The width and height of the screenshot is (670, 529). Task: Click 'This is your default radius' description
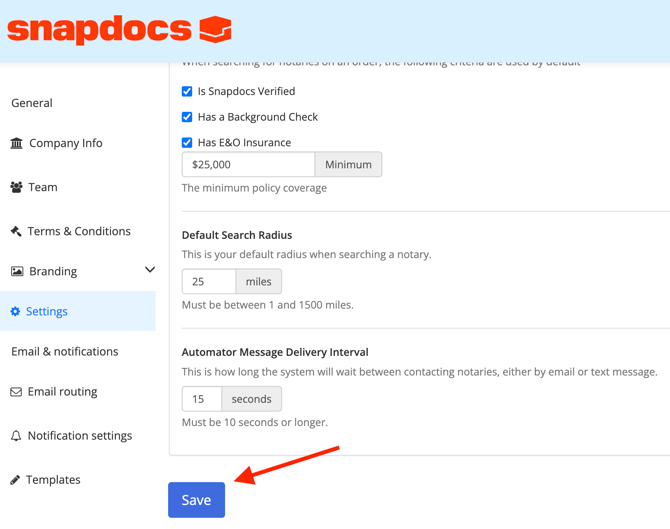[x=306, y=255]
